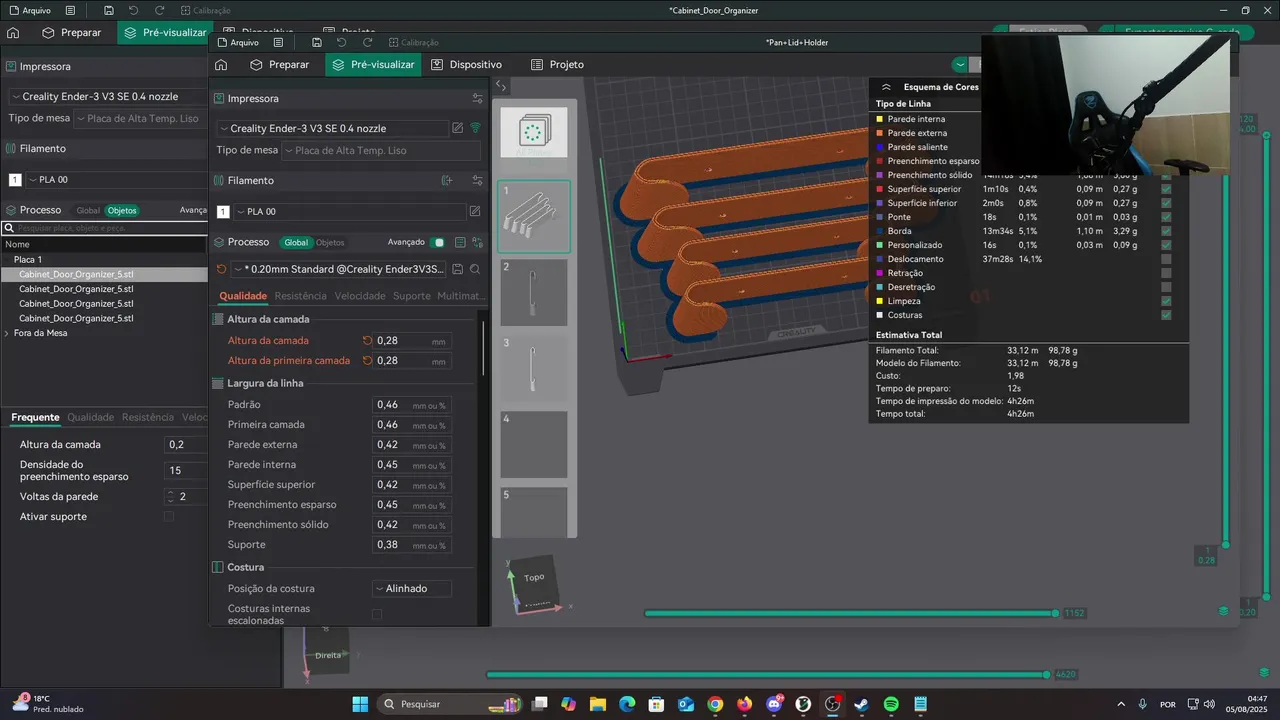Open the Preparar tab in front window

coord(279,64)
